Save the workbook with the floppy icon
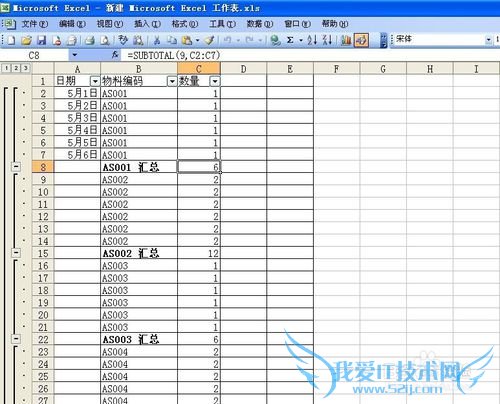Viewport: 500px width, 404px height. [x=41, y=40]
